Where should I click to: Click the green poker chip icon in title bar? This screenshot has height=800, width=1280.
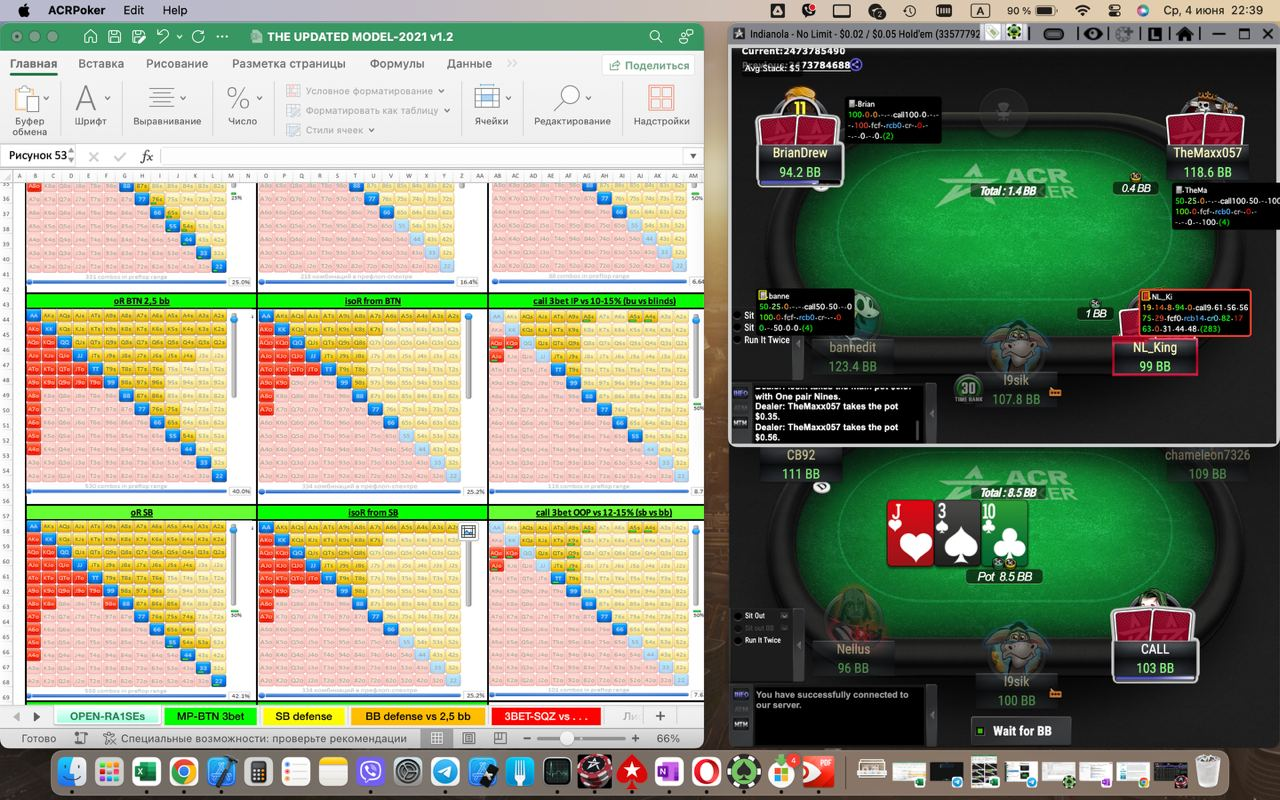(x=1014, y=33)
